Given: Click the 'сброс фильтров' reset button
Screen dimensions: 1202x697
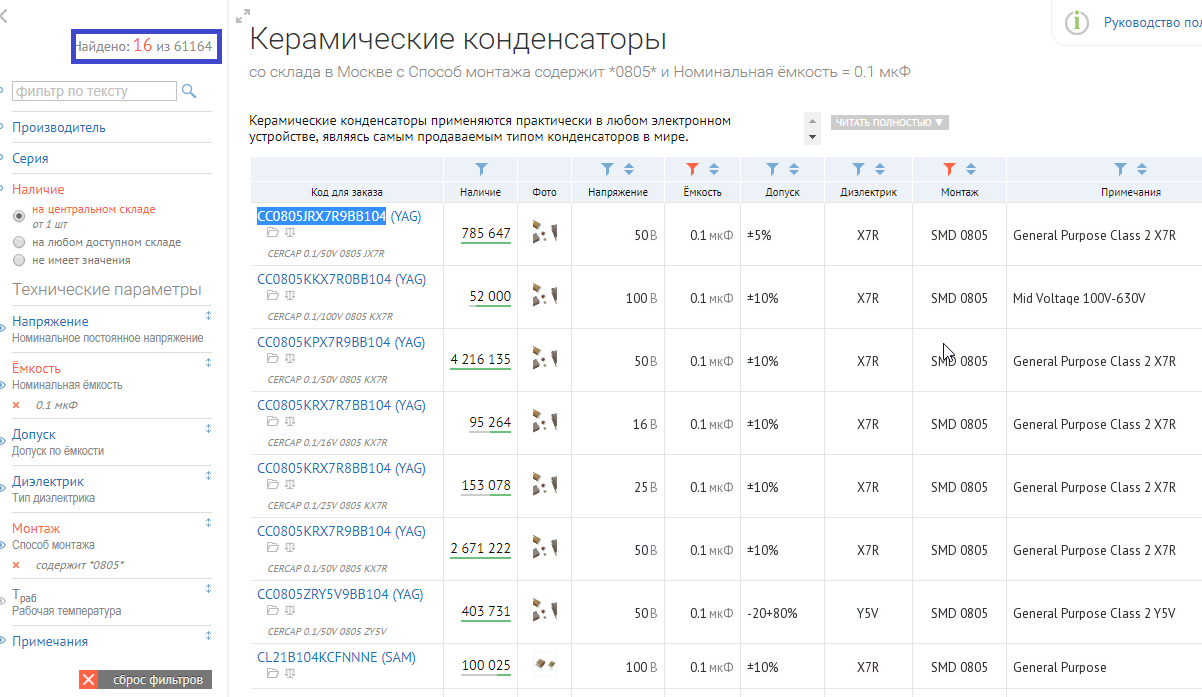Looking at the screenshot, I should (146, 680).
